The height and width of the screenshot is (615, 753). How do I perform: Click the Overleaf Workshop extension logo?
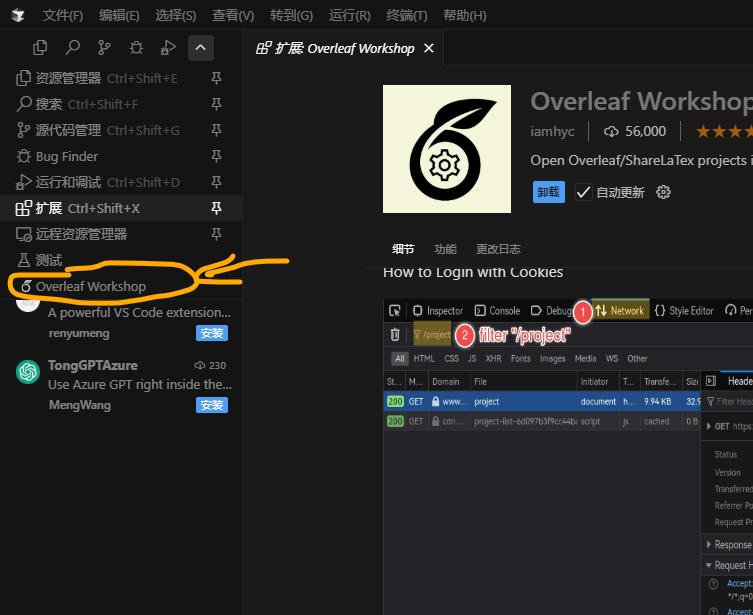[447, 149]
